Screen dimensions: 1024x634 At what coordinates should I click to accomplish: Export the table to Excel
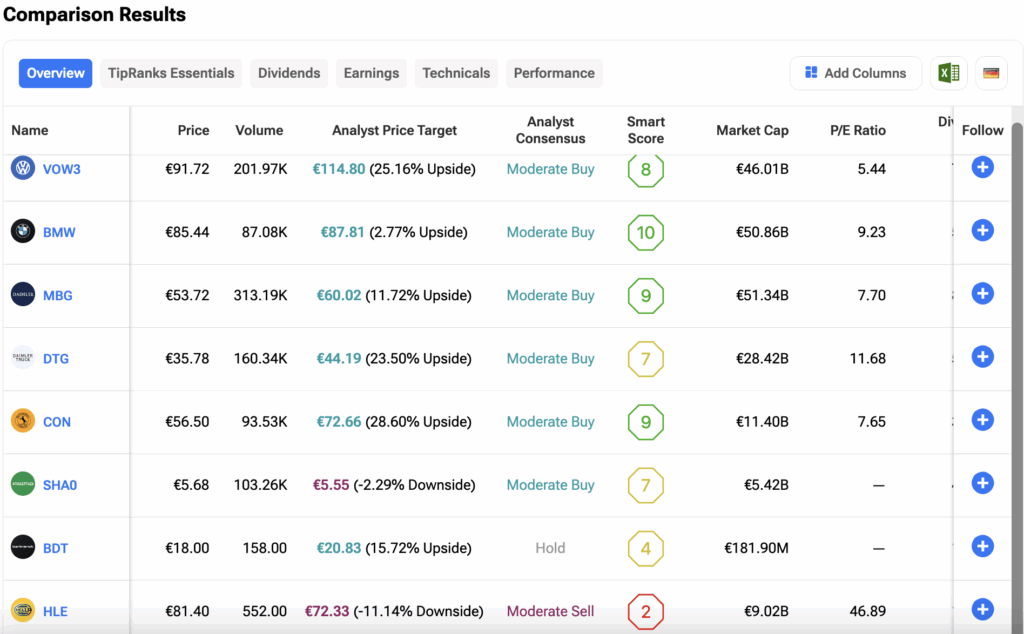(x=949, y=73)
